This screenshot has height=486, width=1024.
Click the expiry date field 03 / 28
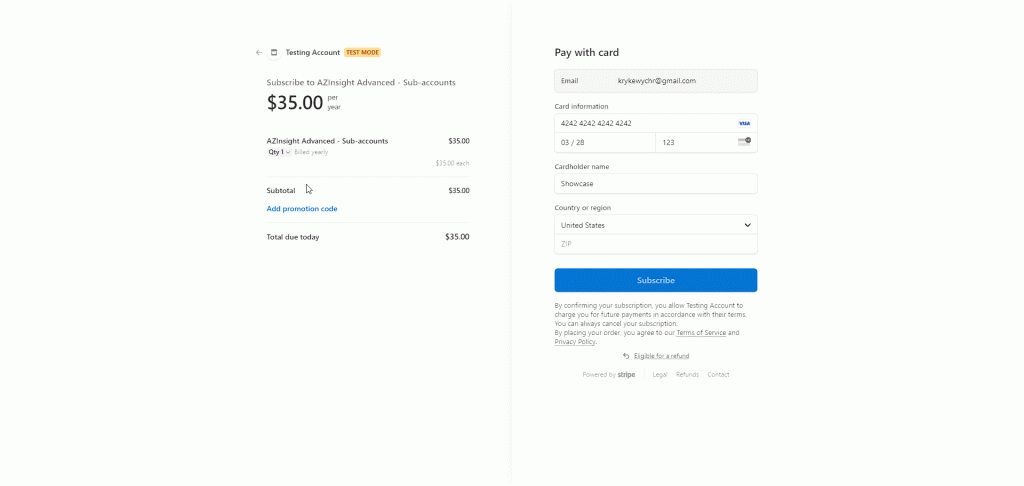605,142
